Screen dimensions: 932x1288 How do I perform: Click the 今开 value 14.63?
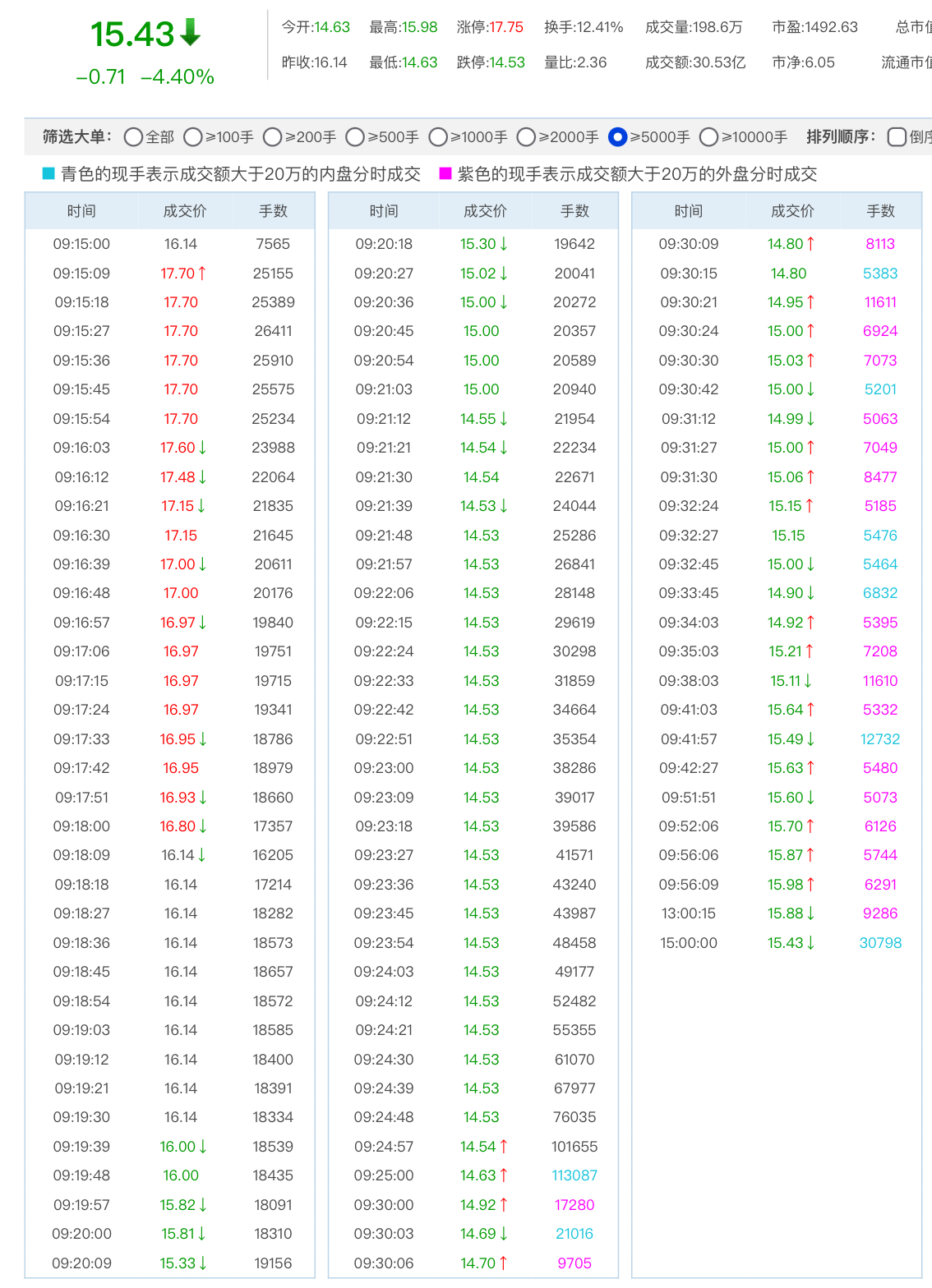[332, 27]
